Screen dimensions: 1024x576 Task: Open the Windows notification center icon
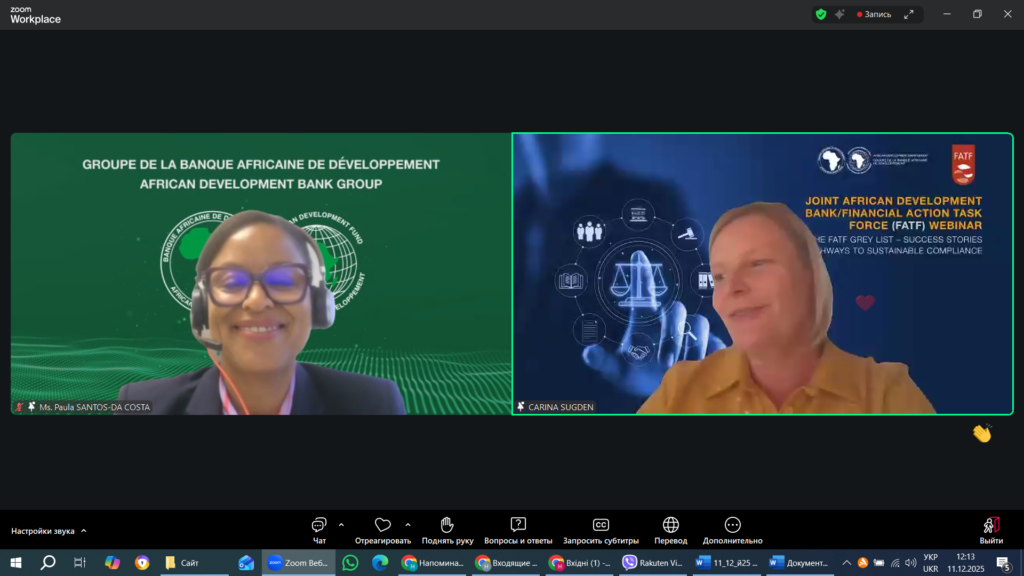pyautogui.click(x=1003, y=563)
